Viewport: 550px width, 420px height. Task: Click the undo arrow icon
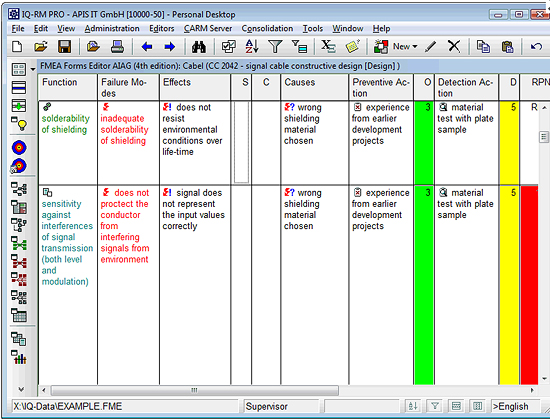(536, 46)
